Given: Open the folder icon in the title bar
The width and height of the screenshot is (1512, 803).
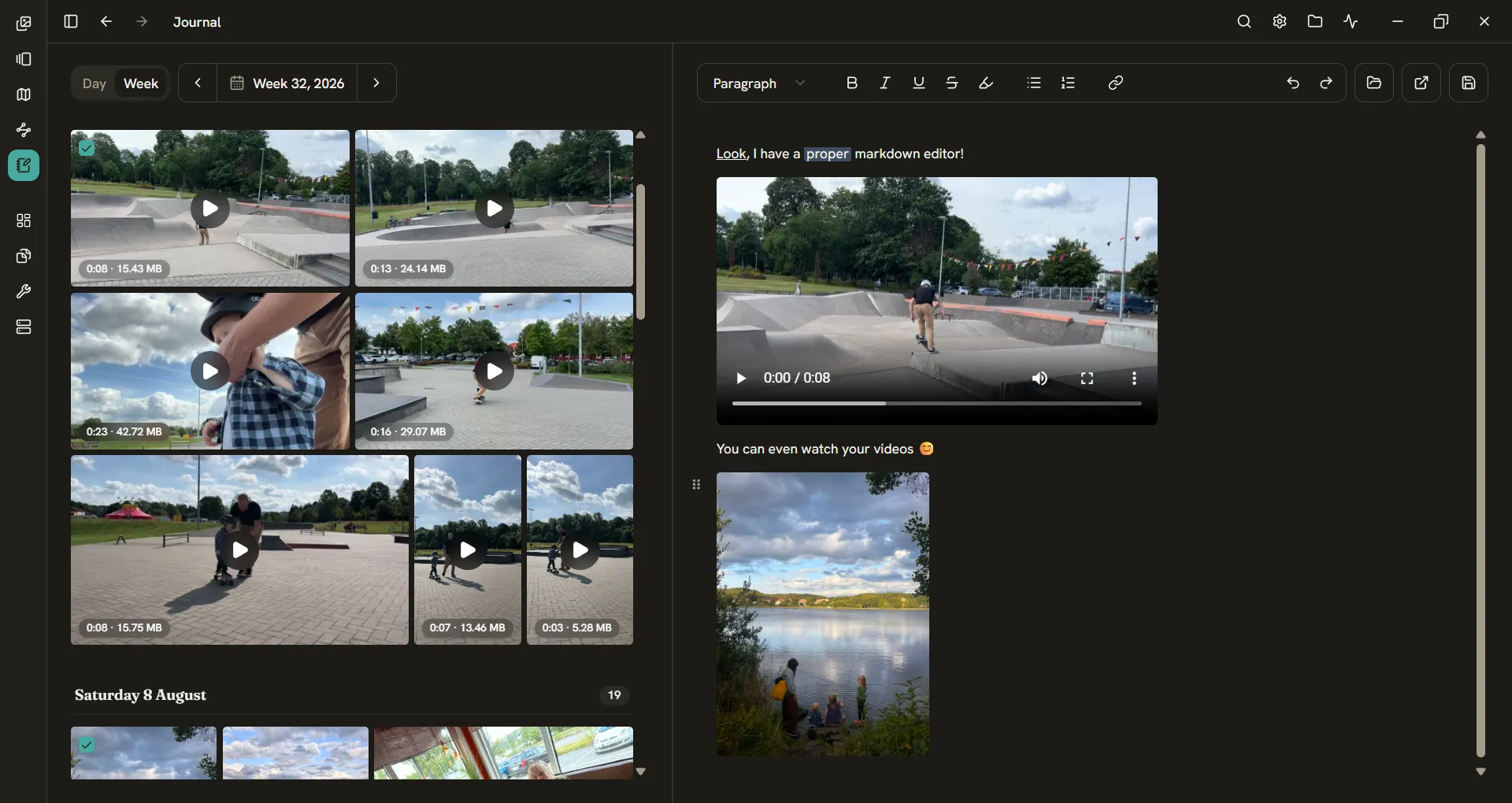Looking at the screenshot, I should (x=1314, y=21).
